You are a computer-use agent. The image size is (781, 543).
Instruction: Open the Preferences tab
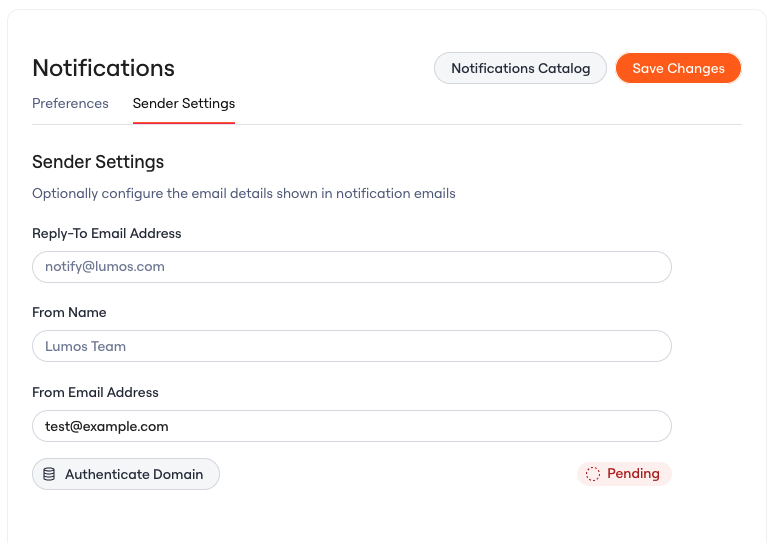point(70,103)
